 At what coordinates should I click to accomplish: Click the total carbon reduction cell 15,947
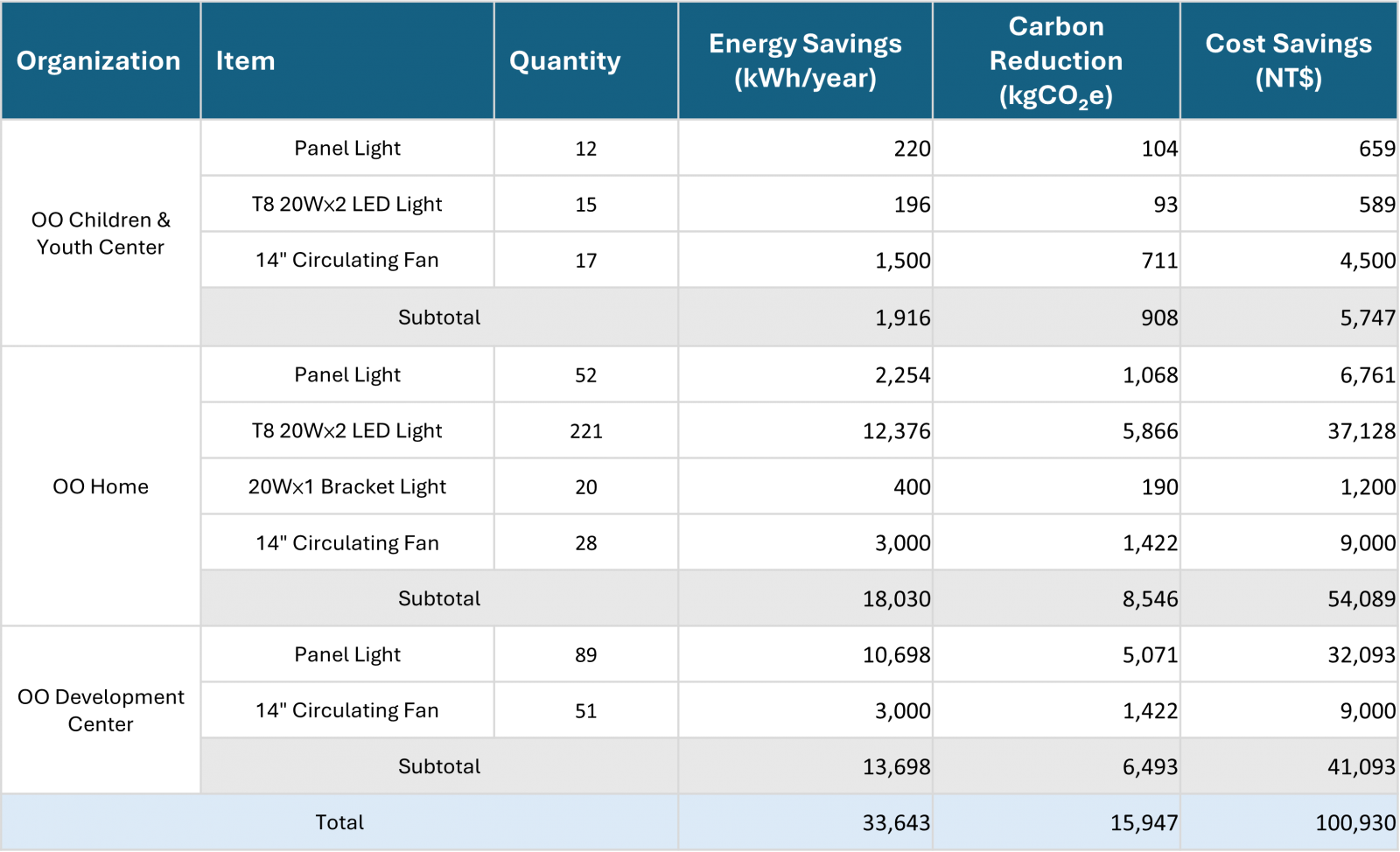pos(1144,823)
